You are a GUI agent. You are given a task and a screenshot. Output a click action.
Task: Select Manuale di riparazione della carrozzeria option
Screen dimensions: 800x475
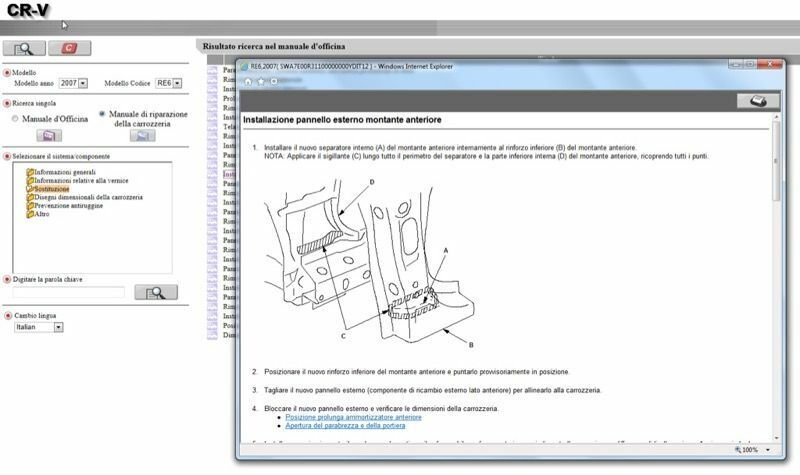coord(102,114)
